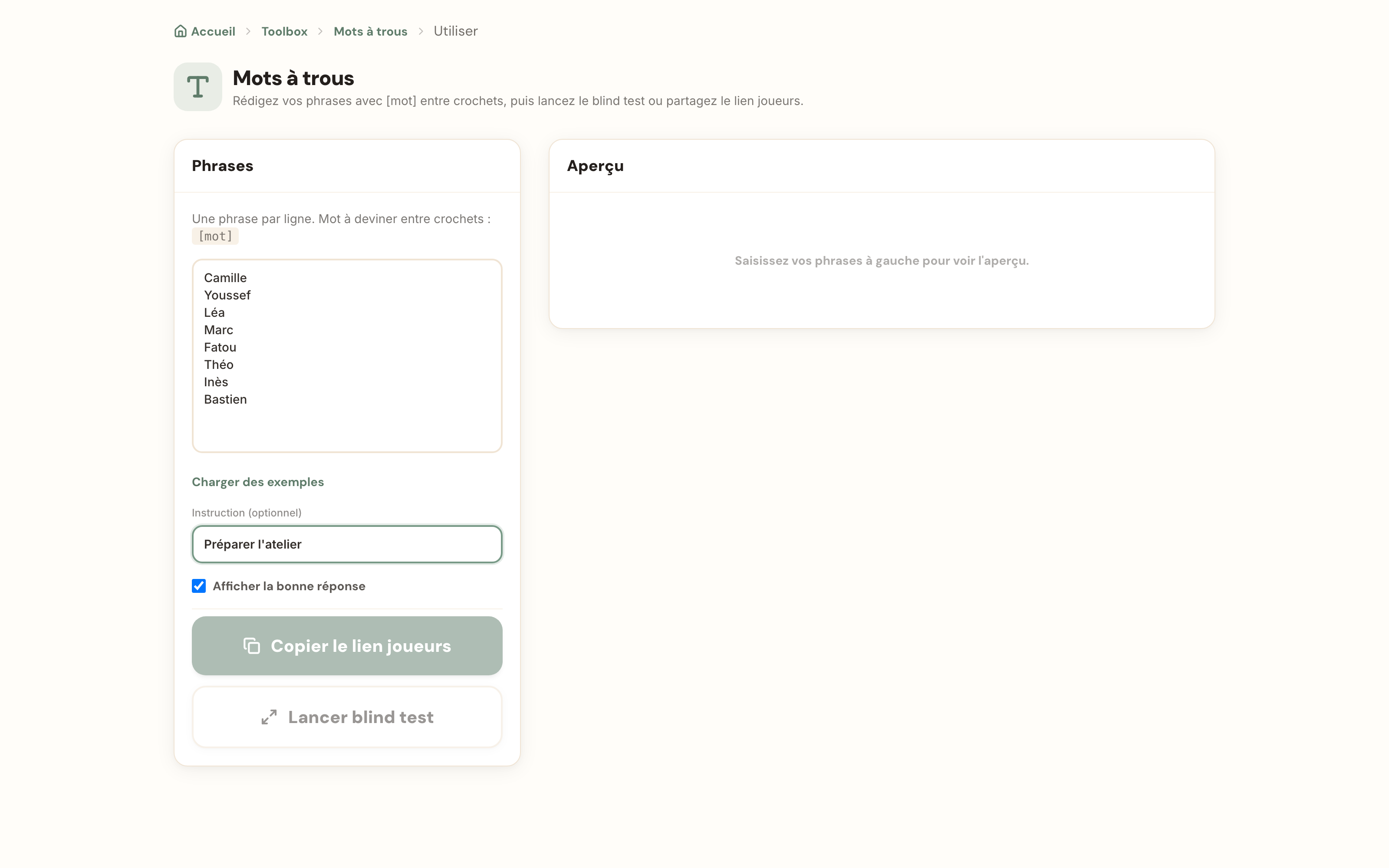Screen dimensions: 1389x868
Task: Click the Afficher la bonne réponse label
Action: 289,586
